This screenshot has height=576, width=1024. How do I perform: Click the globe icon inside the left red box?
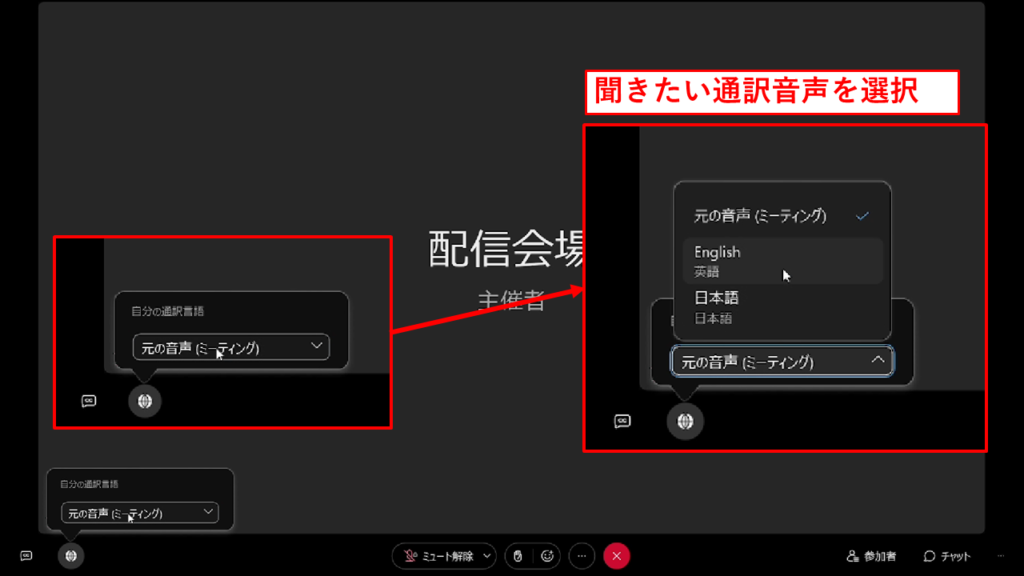click(146, 401)
